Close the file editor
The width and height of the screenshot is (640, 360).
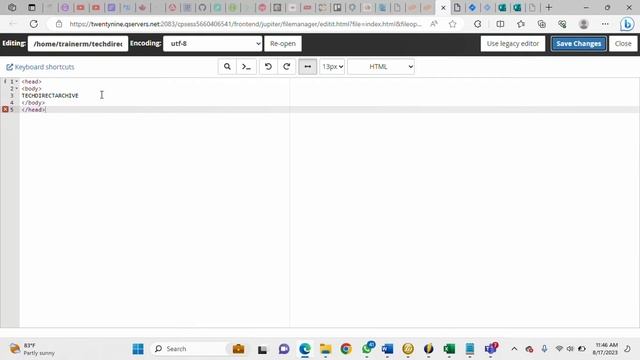tap(623, 43)
